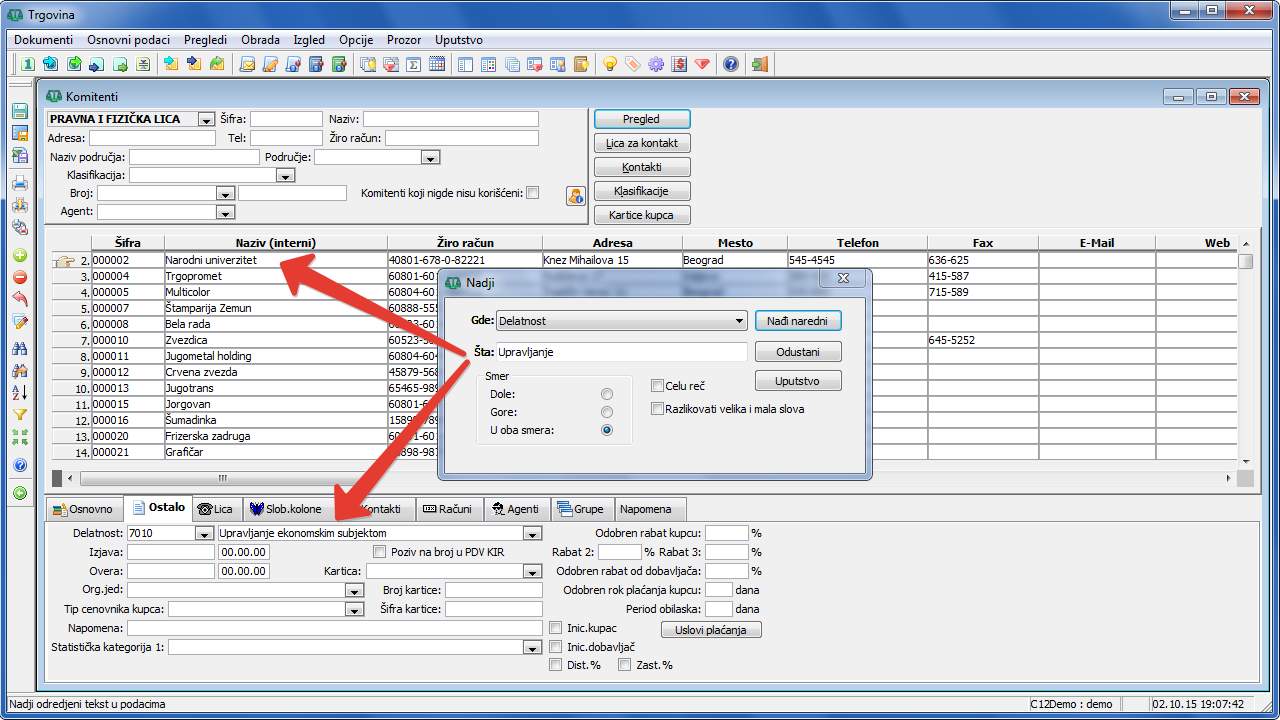Check 'Razlikovati velika i mala slova'
1280x720 pixels.
pos(657,408)
